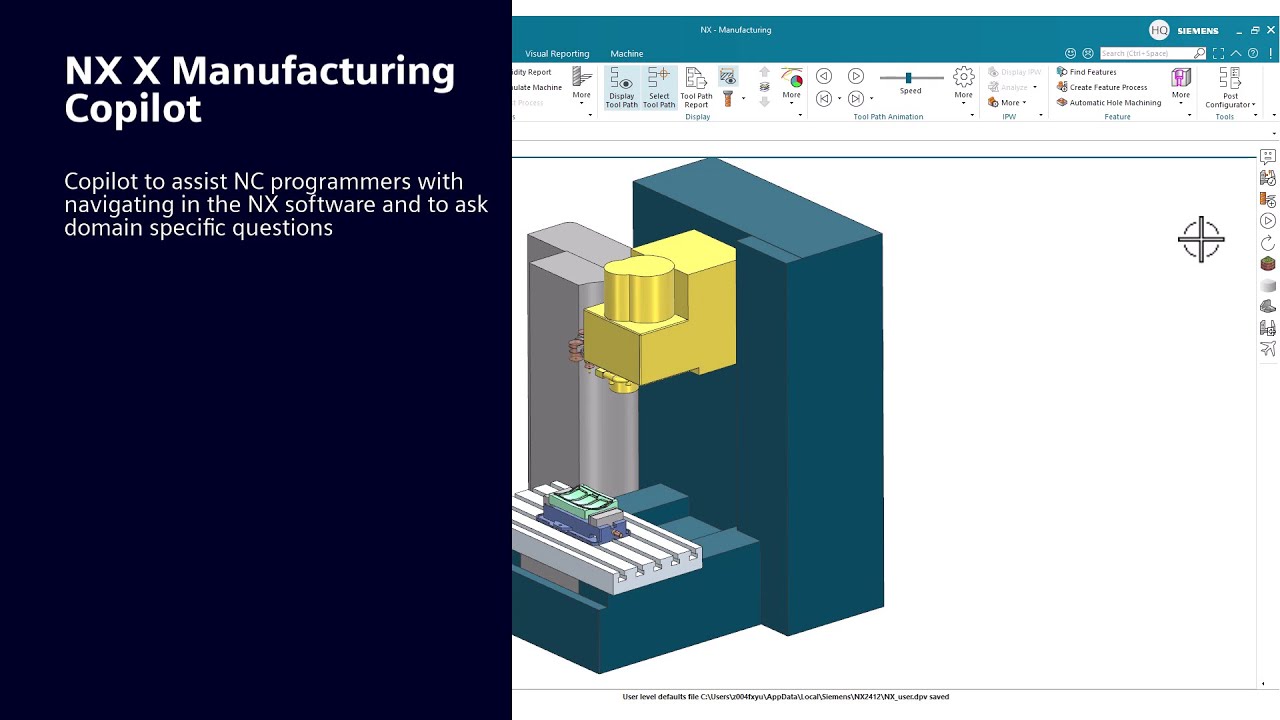Expand the Tool Path Animation group arrow
Screen dimensions: 1280x720
coord(972,116)
